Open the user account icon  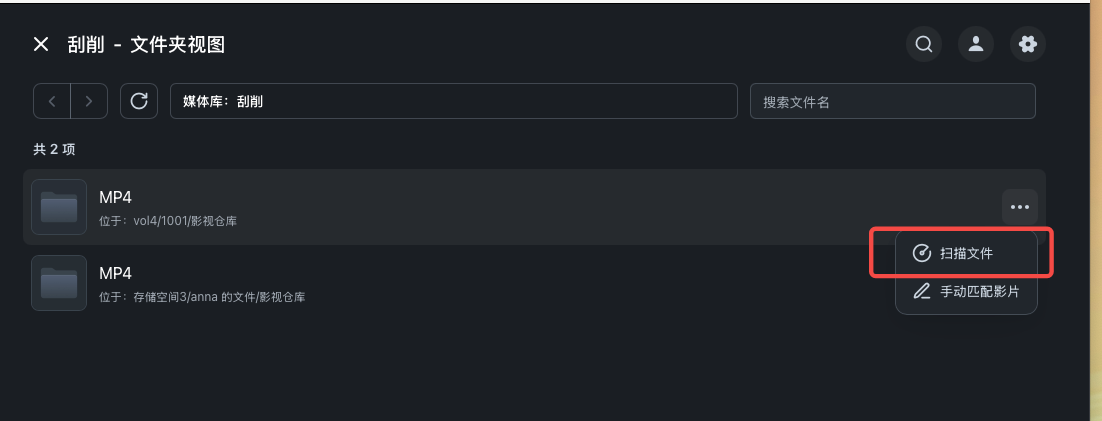click(x=975, y=44)
